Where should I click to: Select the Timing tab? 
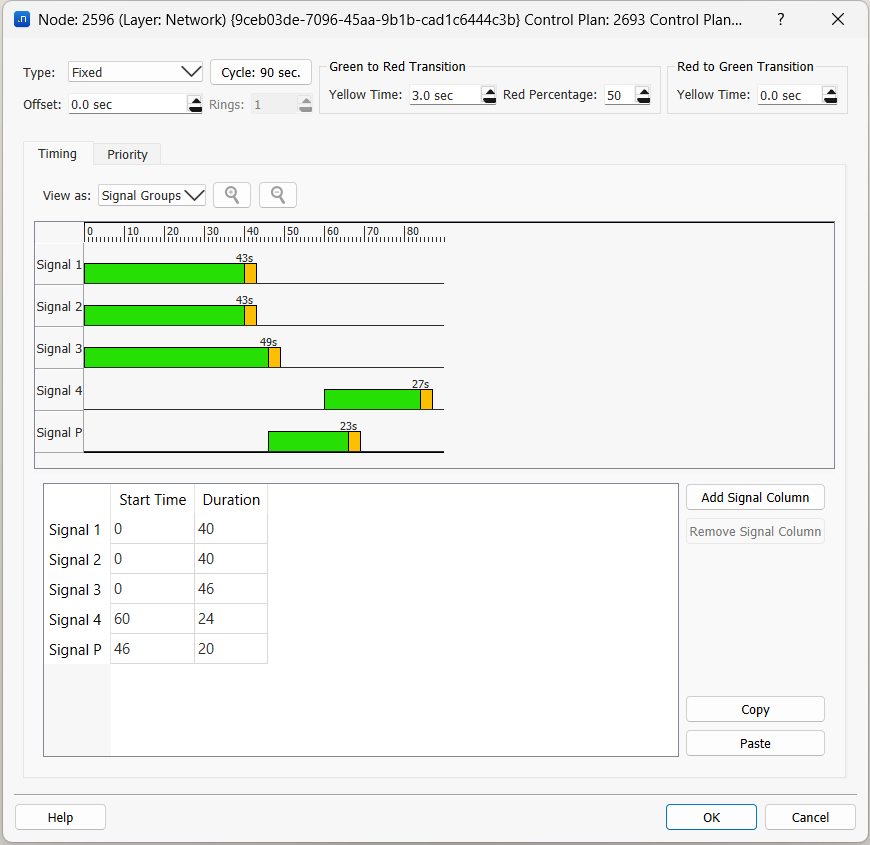pyautogui.click(x=57, y=153)
